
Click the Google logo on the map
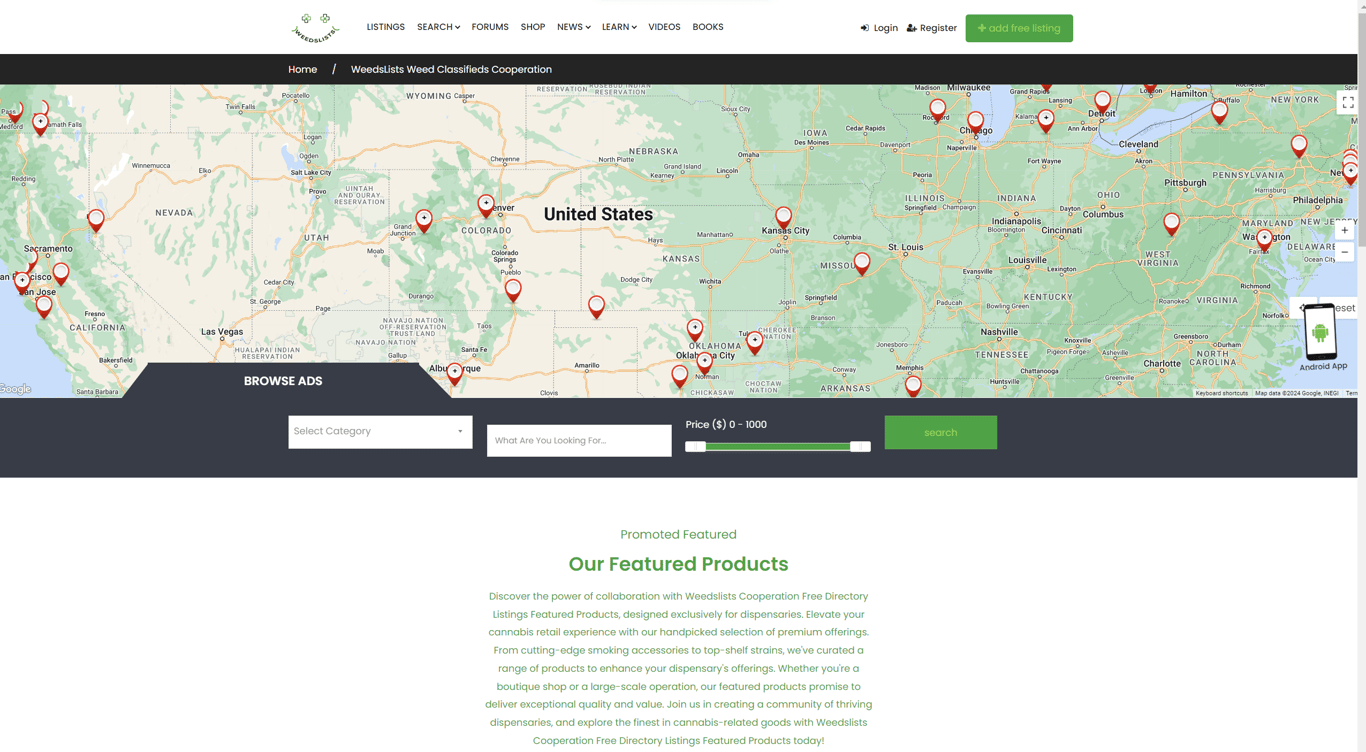click(x=15, y=389)
